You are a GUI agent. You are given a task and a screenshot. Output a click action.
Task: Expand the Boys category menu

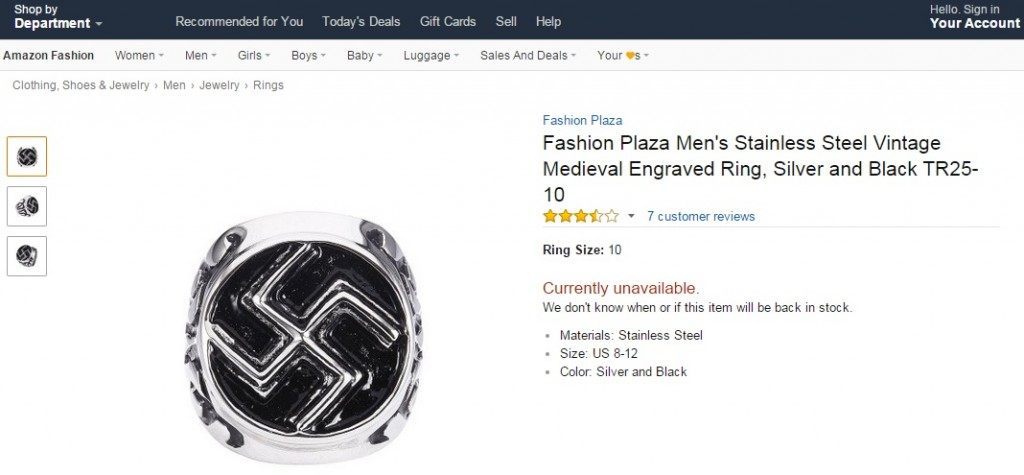308,56
